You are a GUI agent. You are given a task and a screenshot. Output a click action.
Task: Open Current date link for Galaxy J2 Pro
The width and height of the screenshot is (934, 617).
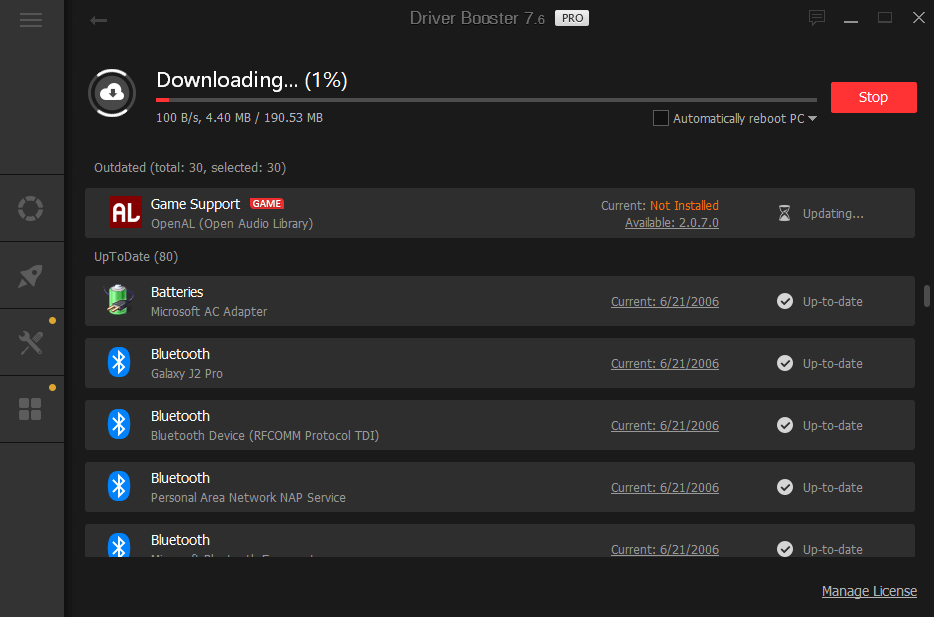click(665, 364)
